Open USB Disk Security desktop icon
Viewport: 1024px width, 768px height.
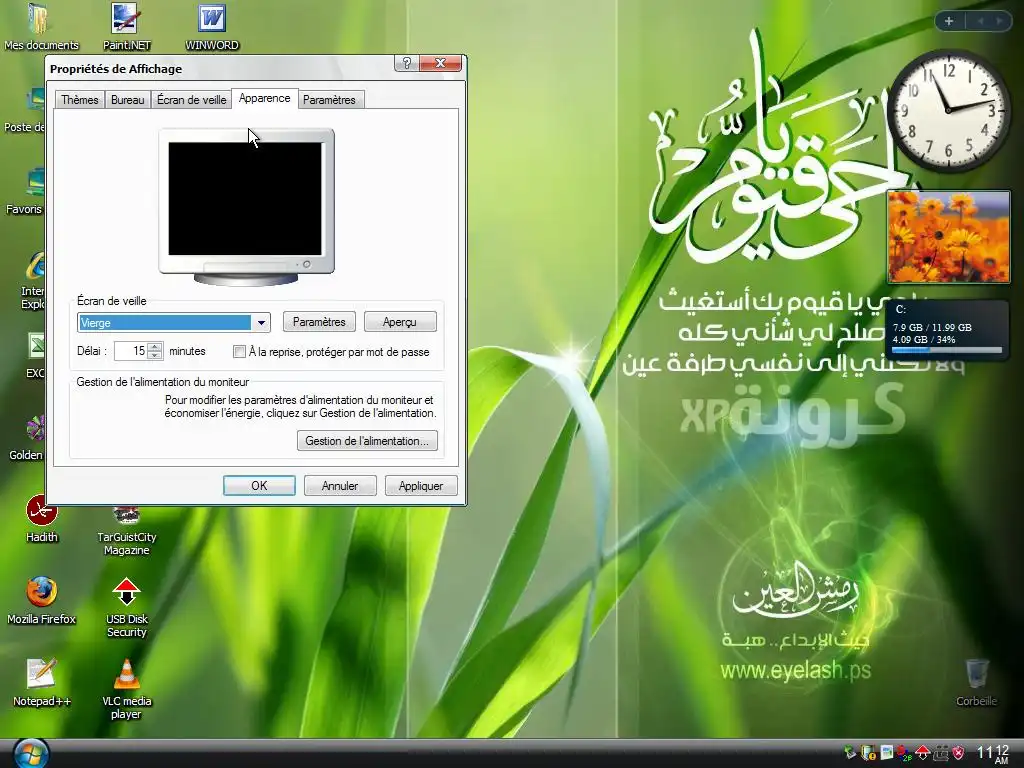tap(127, 607)
